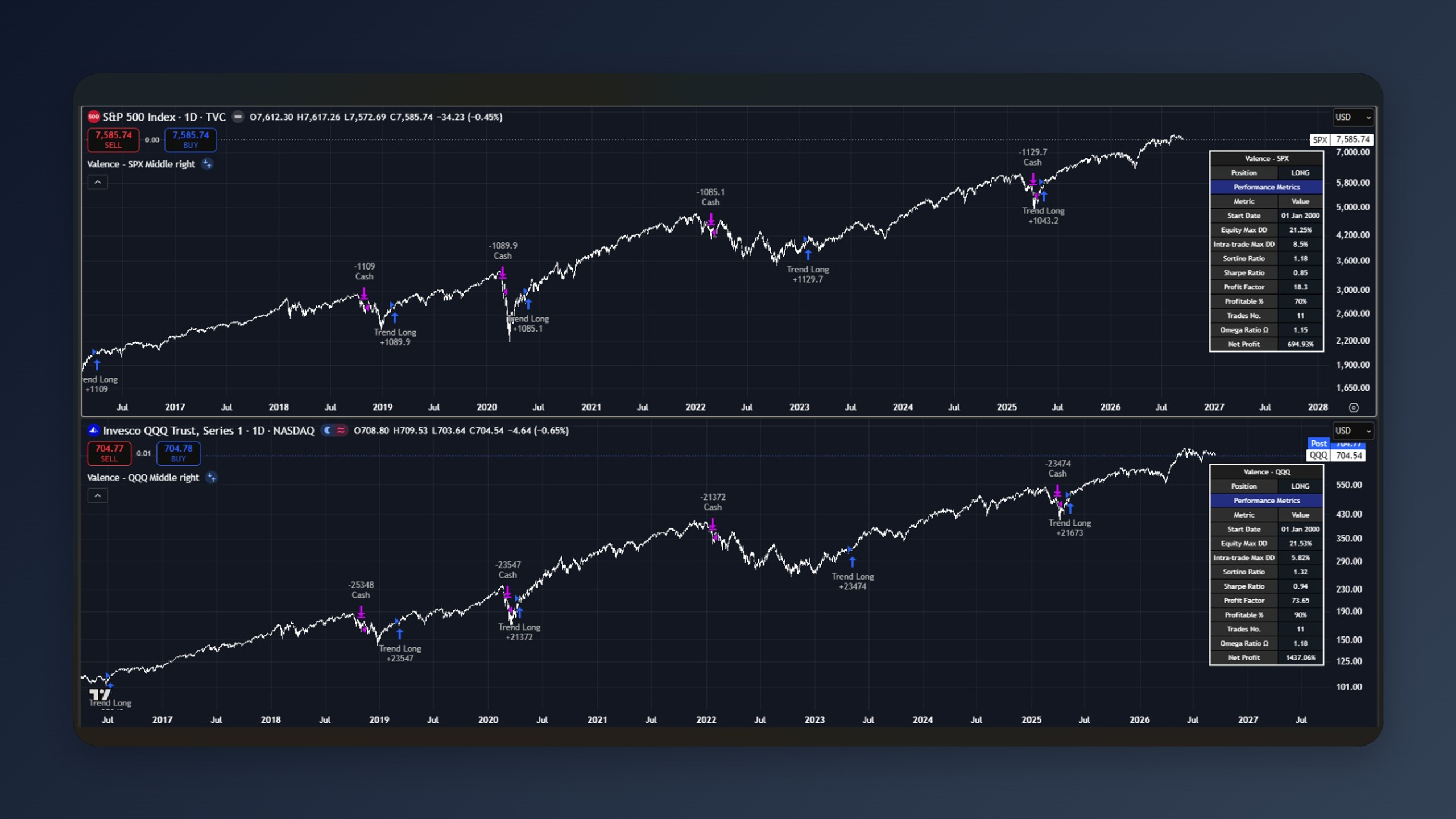Click the magenta -21372 Cash marker on QQQ
The image size is (1456, 819).
tap(712, 524)
